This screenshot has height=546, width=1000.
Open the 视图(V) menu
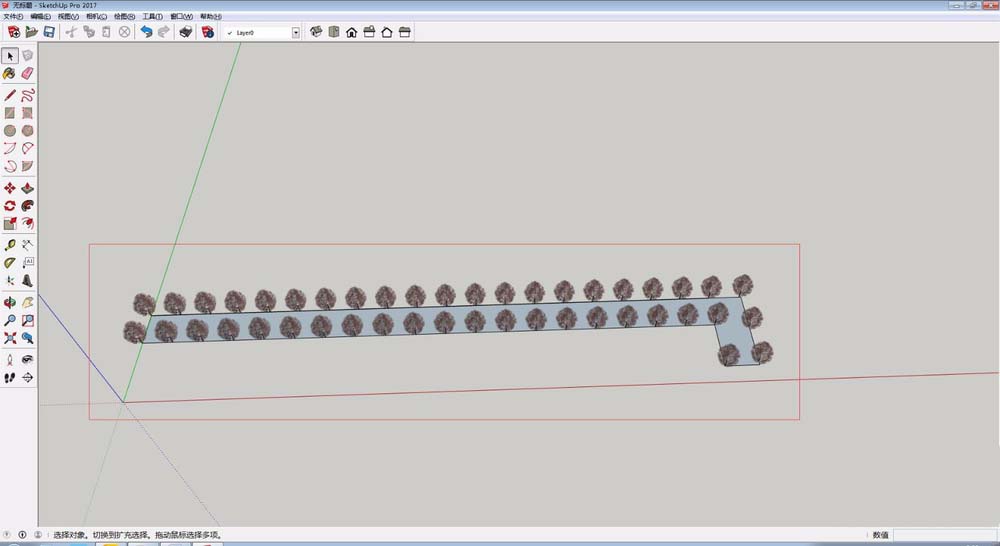click(68, 17)
